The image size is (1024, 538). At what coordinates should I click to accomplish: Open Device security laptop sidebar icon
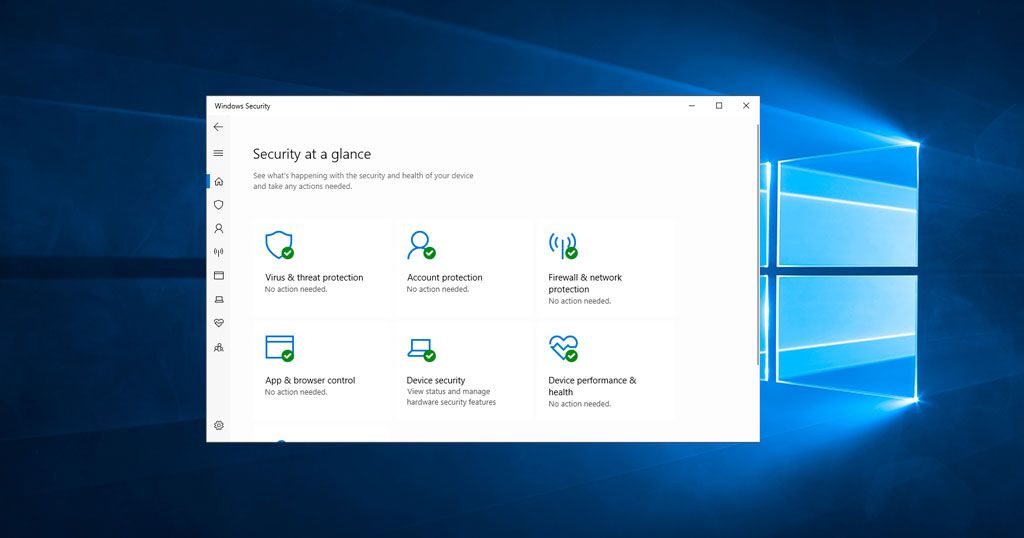click(219, 300)
